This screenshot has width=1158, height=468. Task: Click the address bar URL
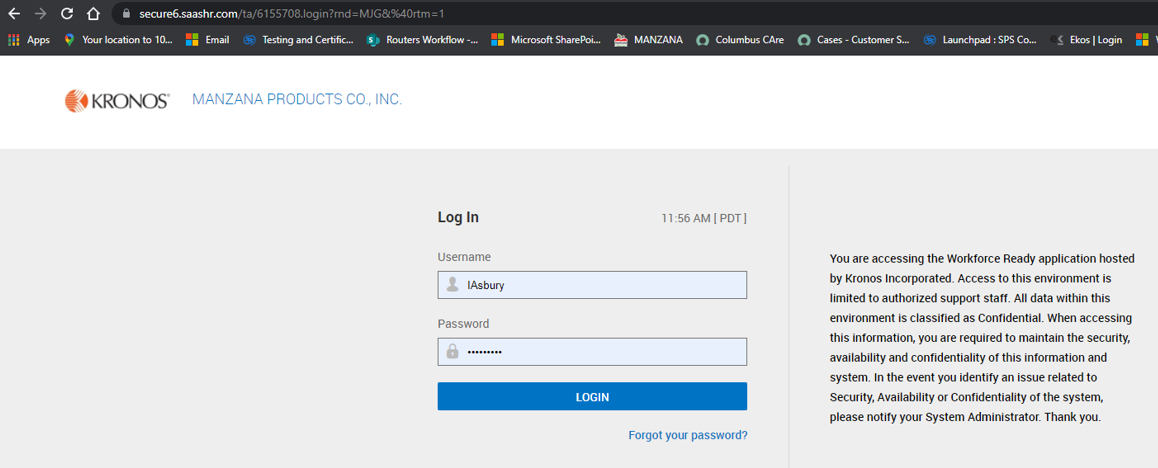point(292,14)
